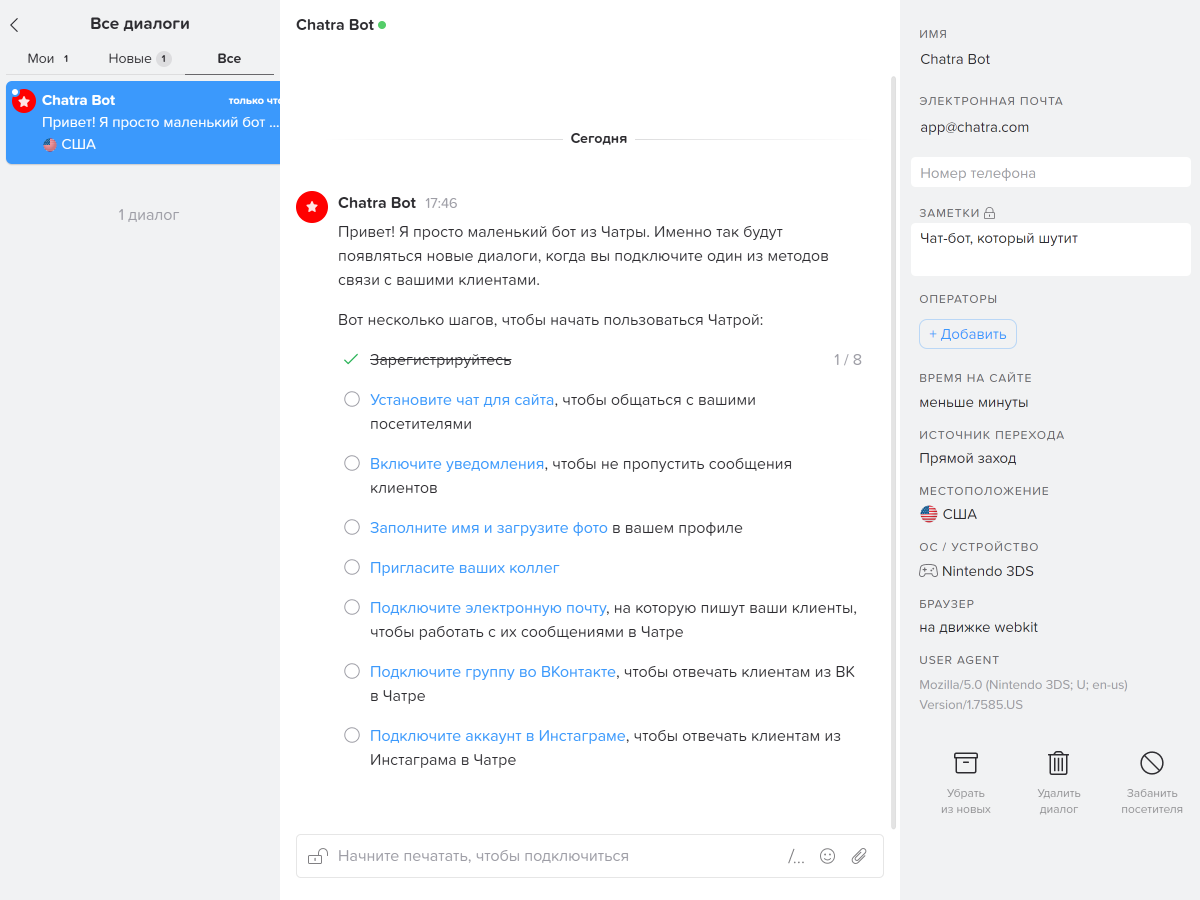The image size is (1200, 900).
Task: Open the Chatra Bot conversation in list
Action: (x=143, y=122)
